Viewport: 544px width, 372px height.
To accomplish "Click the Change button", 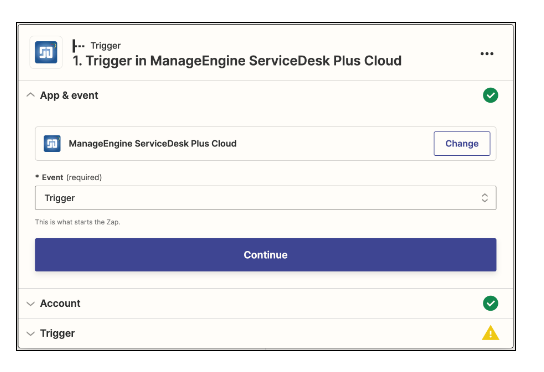I will (462, 143).
